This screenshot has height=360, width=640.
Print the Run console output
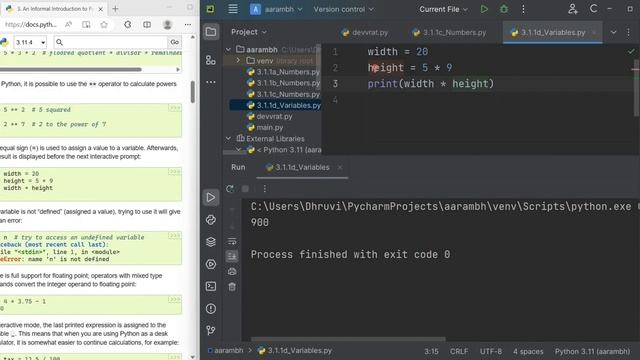point(232,271)
